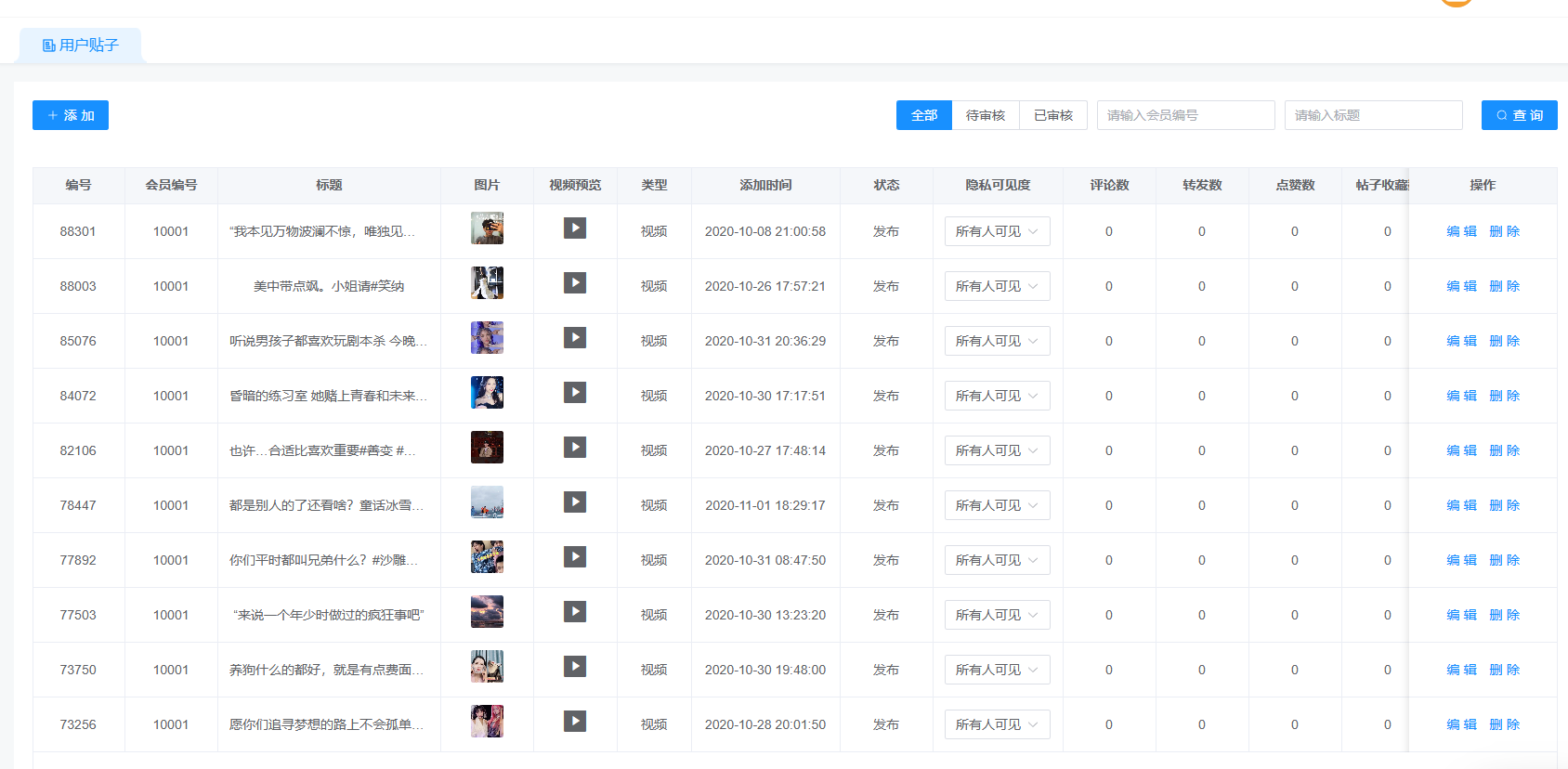Open privacy dropdown for post 88301
Screen dimensions: 1568x769
pyautogui.click(x=997, y=231)
